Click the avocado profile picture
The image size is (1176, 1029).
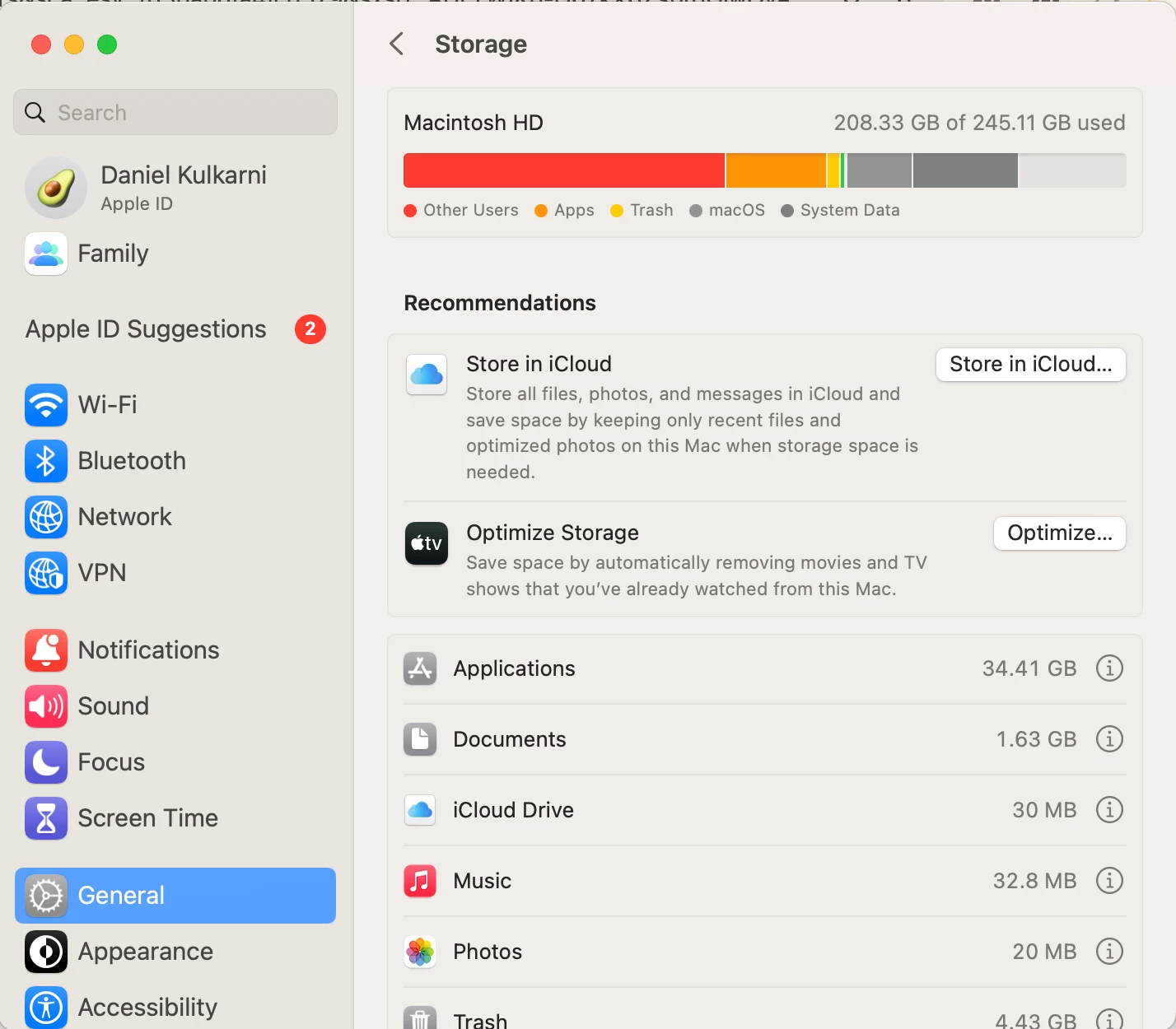point(56,188)
